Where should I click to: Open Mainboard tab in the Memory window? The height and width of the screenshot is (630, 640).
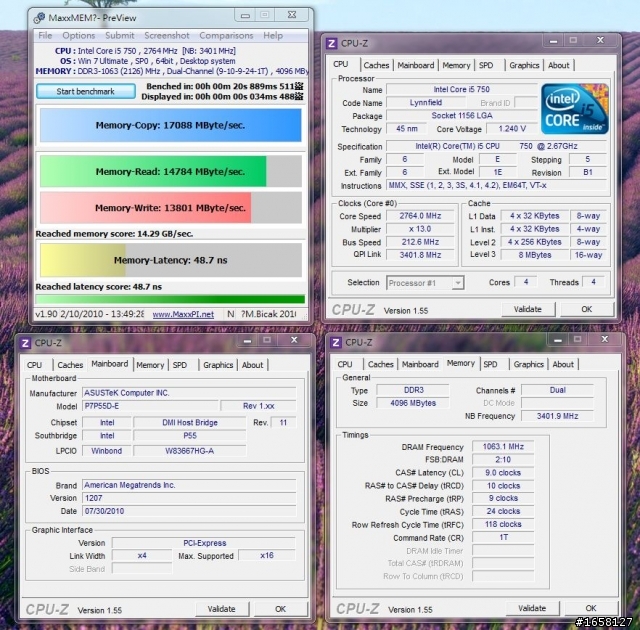[420, 364]
